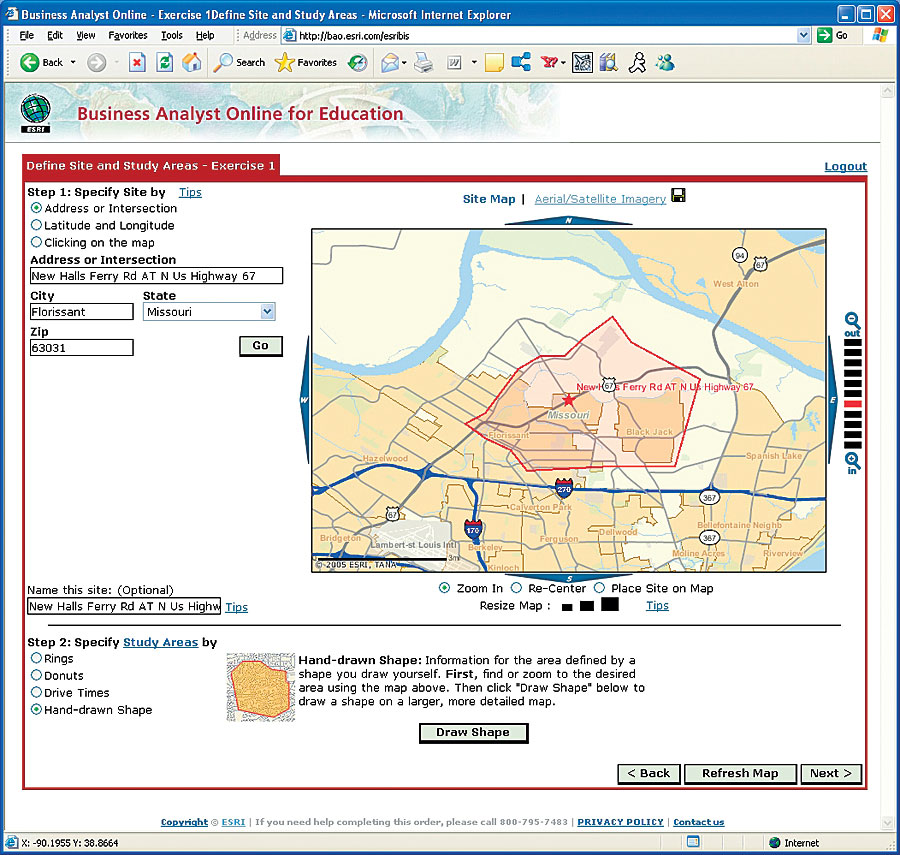Click the yellow note icon
This screenshot has height=855, width=900.
point(494,63)
